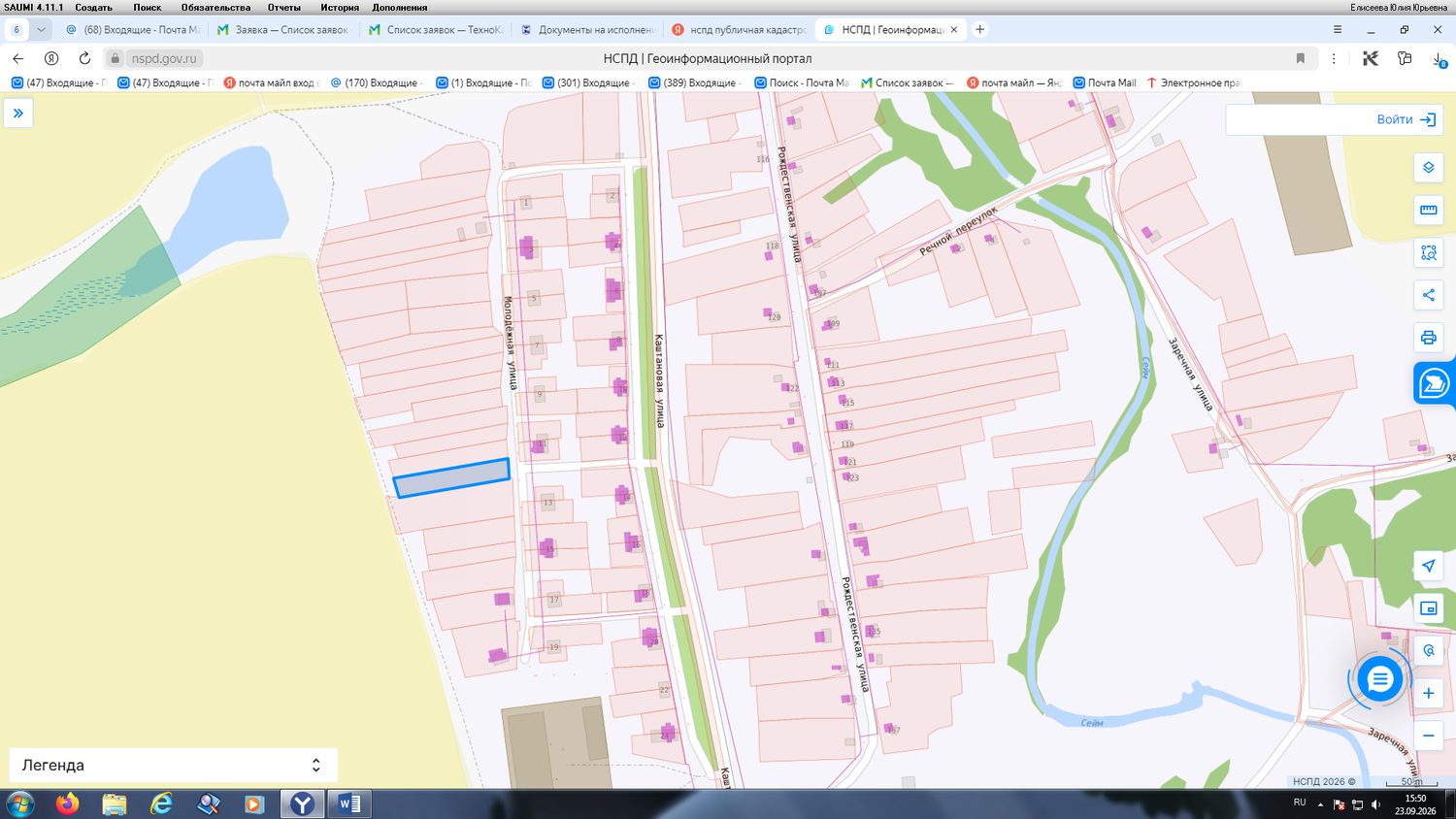The width and height of the screenshot is (1456, 819).
Task: Open the blue map assistant side tab
Action: point(1434,383)
